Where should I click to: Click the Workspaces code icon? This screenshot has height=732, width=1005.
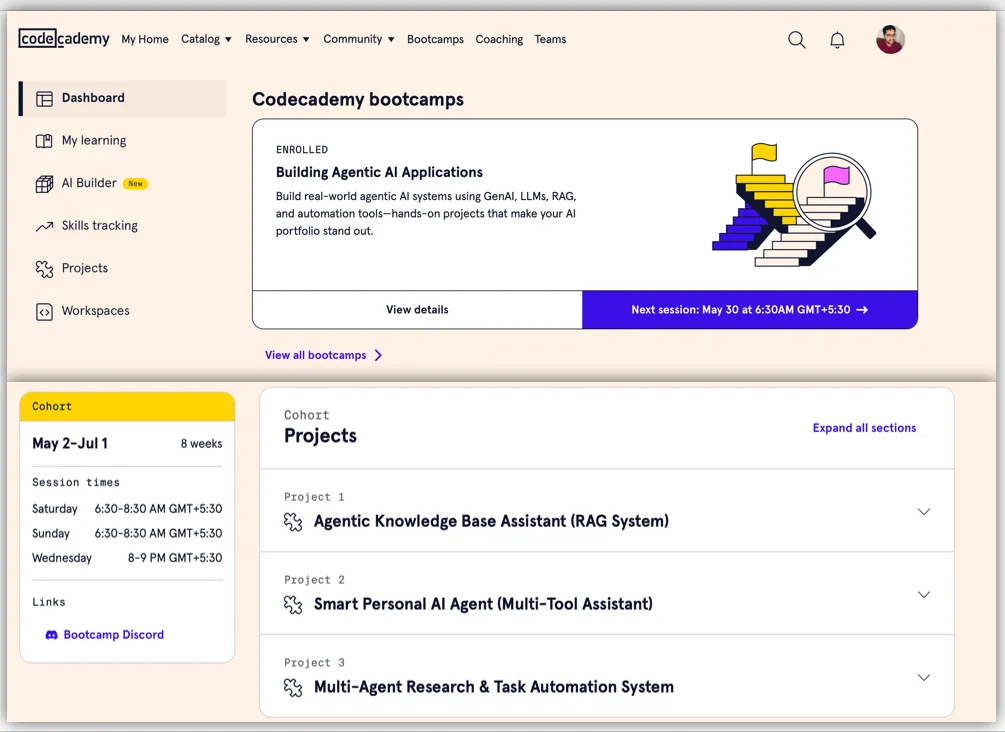pos(44,312)
